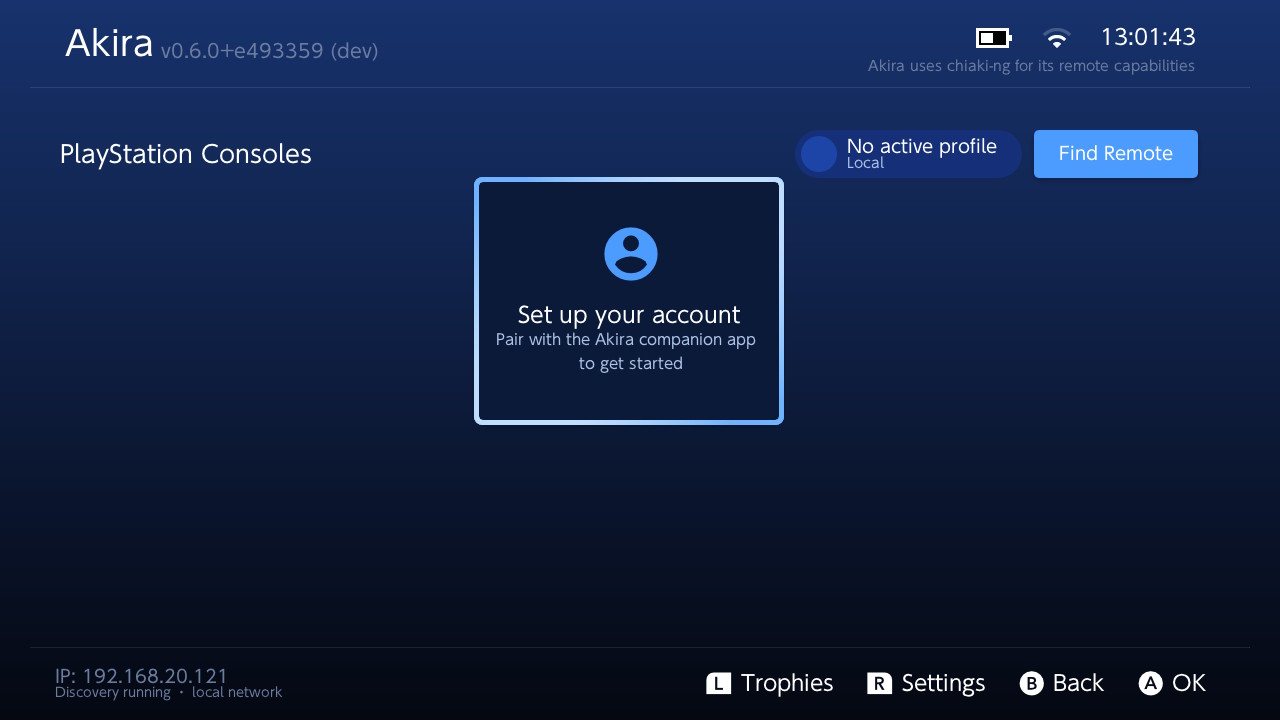Select the Set up your account card
Screen dimensions: 1280x720
[x=629, y=301]
